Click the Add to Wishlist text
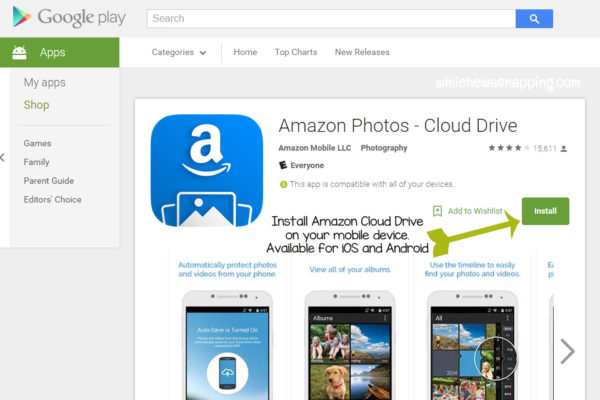Screen dimensions: 600x400 [475, 211]
